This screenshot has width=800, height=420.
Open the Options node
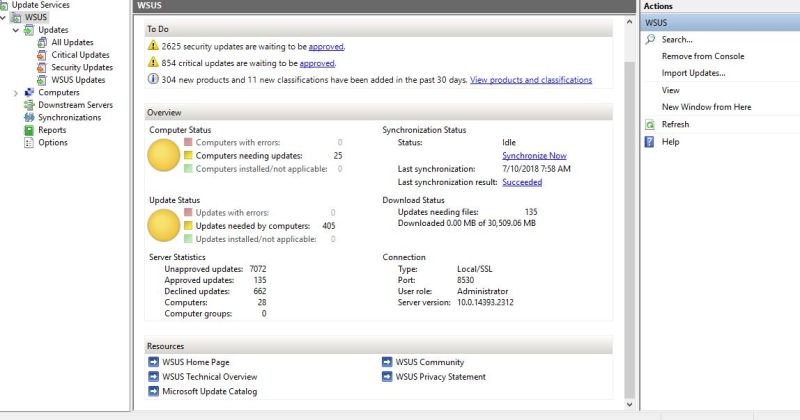tap(53, 142)
